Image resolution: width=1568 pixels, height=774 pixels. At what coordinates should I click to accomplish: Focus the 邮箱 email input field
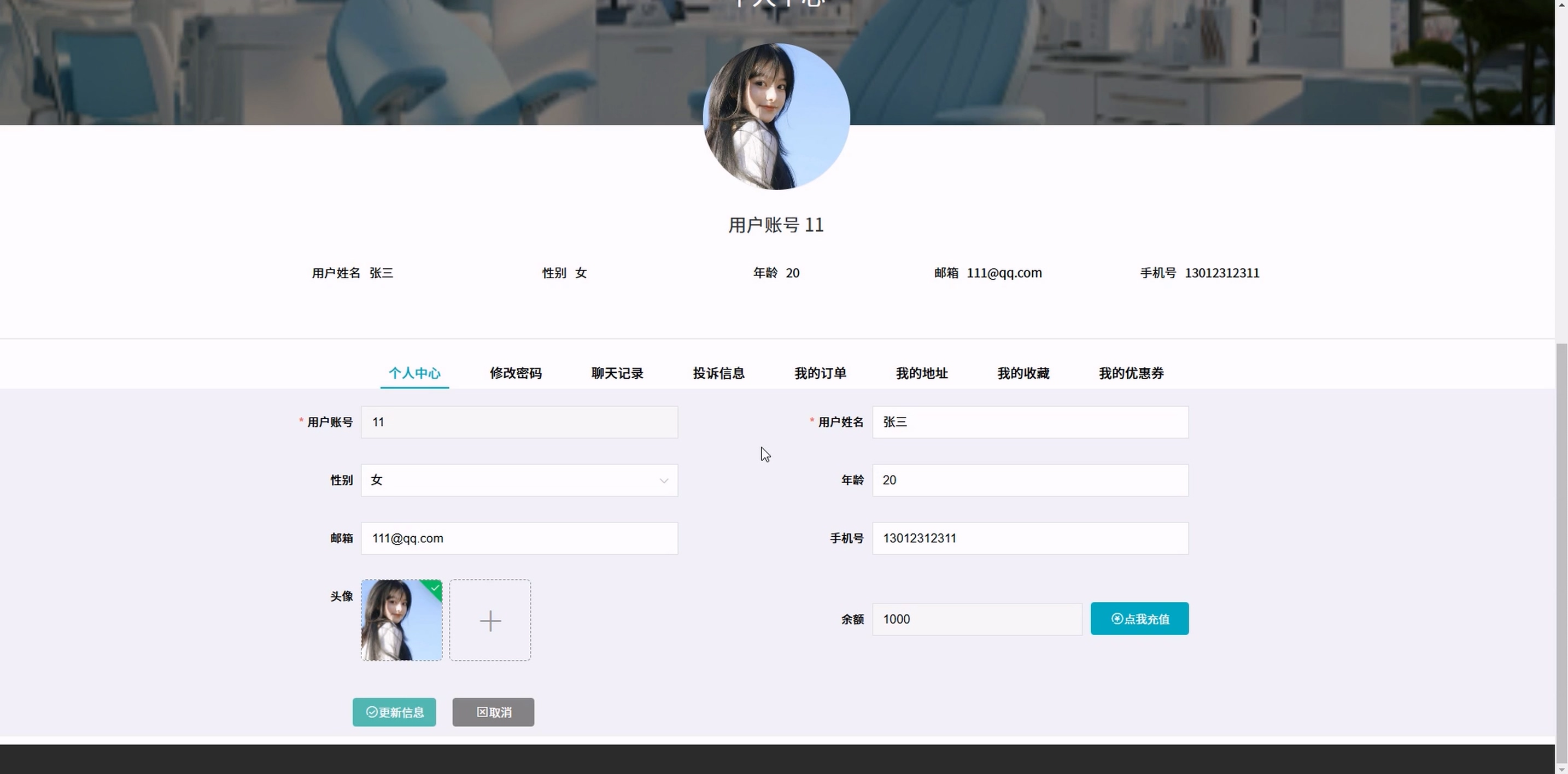(x=519, y=538)
